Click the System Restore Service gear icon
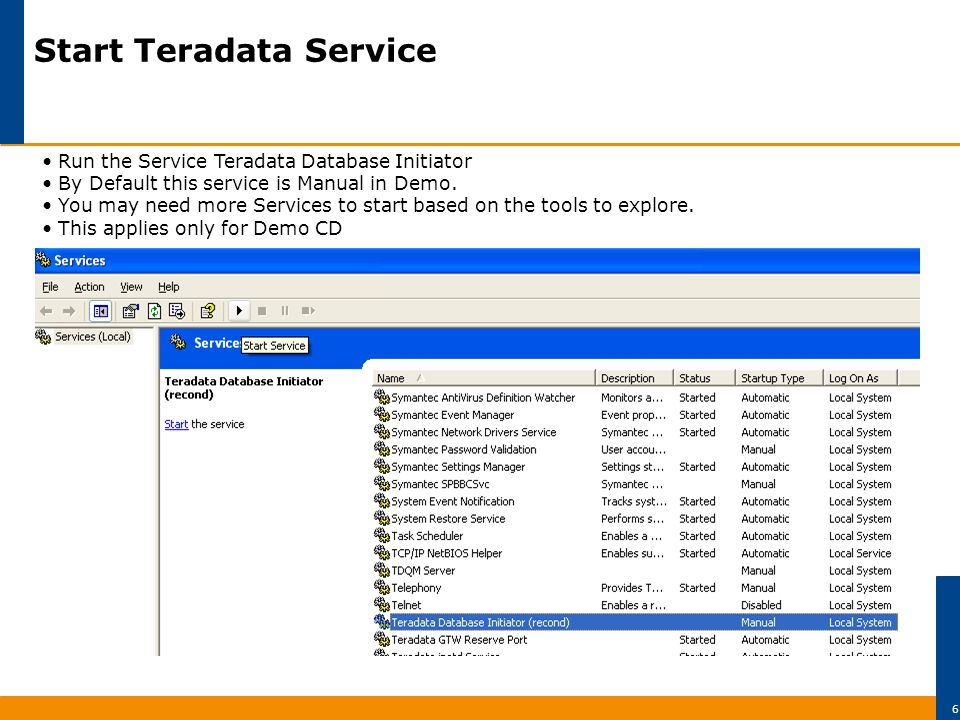Screen dimensions: 960x720 [x=381, y=519]
